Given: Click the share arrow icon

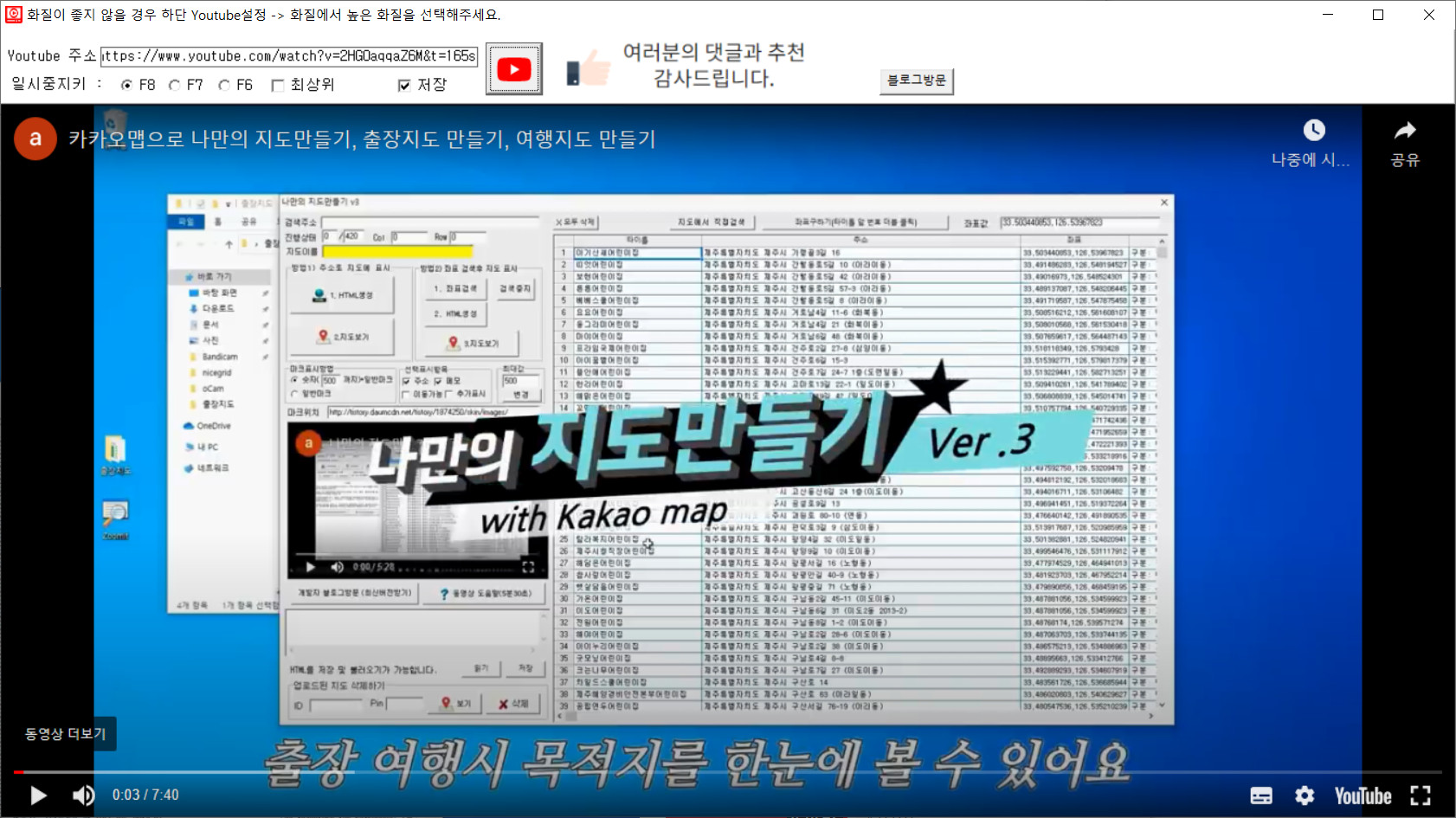Looking at the screenshot, I should point(1405,130).
